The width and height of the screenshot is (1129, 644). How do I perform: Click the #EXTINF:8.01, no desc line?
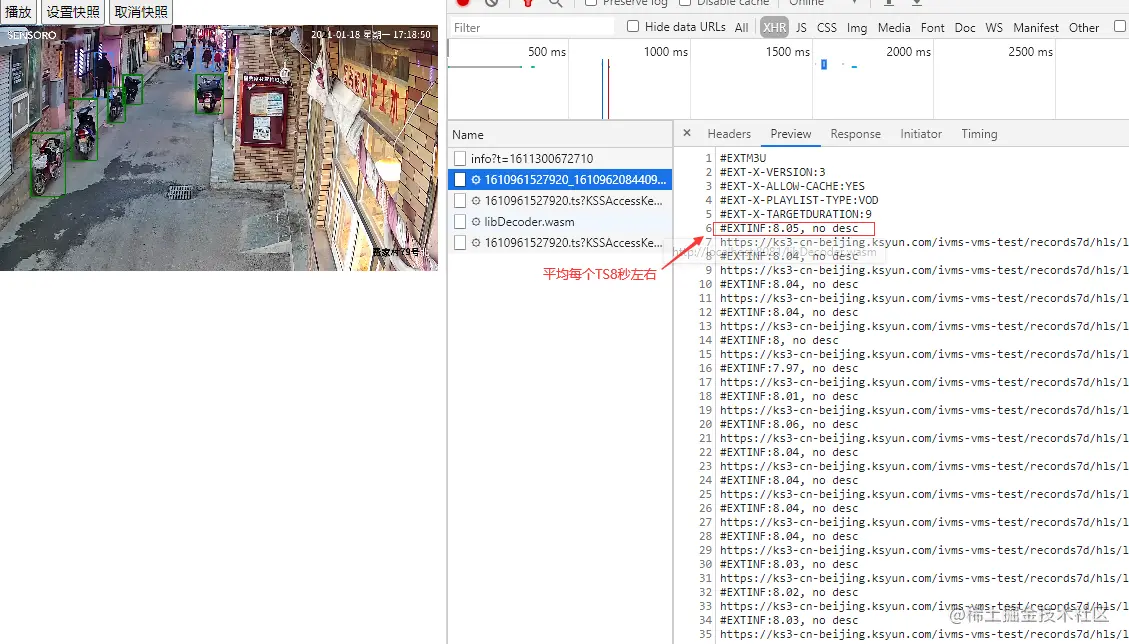click(788, 396)
